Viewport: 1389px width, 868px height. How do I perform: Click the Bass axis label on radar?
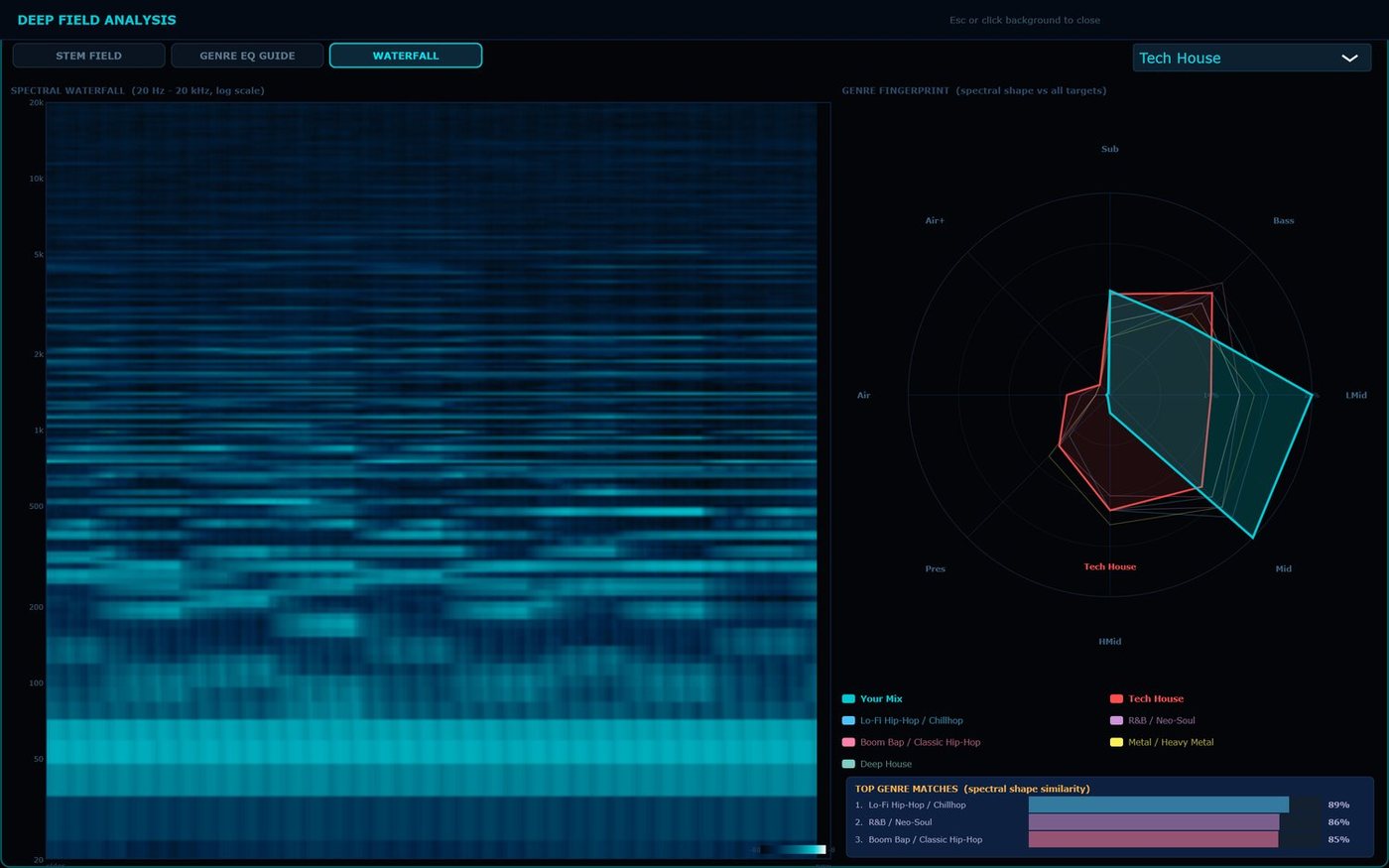point(1284,221)
